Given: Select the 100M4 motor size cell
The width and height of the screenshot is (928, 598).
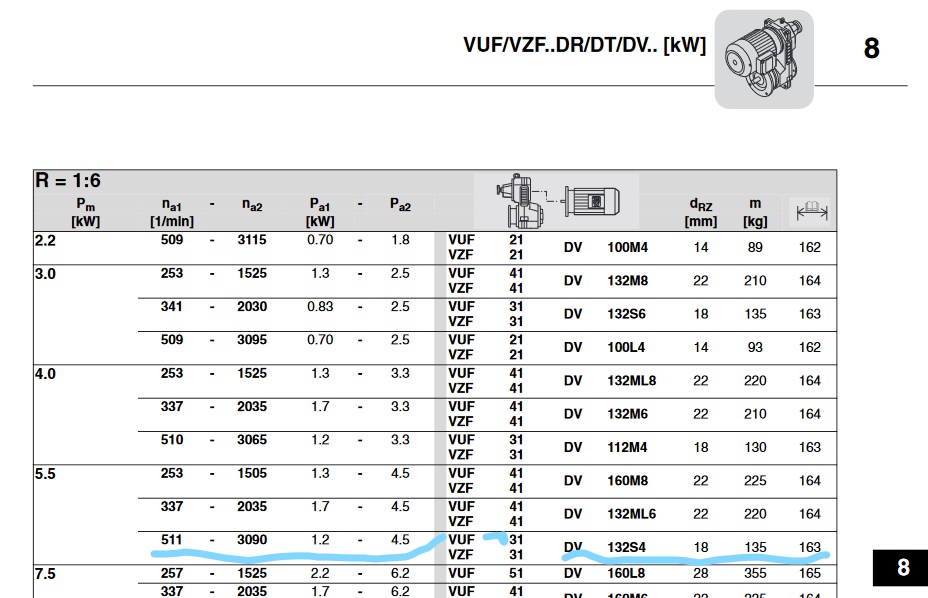Looking at the screenshot, I should pyautogui.click(x=628, y=247).
